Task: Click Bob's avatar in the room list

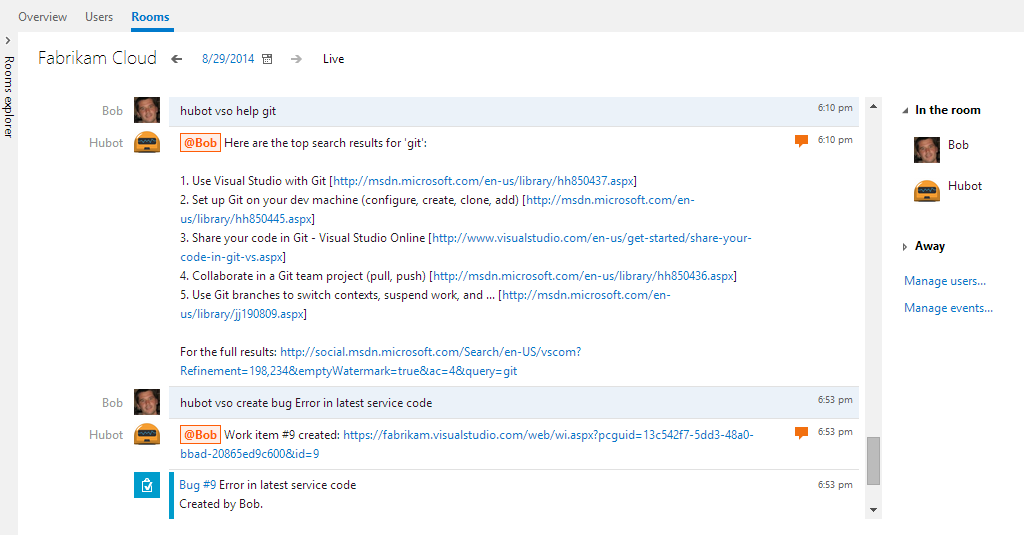Action: (x=927, y=150)
